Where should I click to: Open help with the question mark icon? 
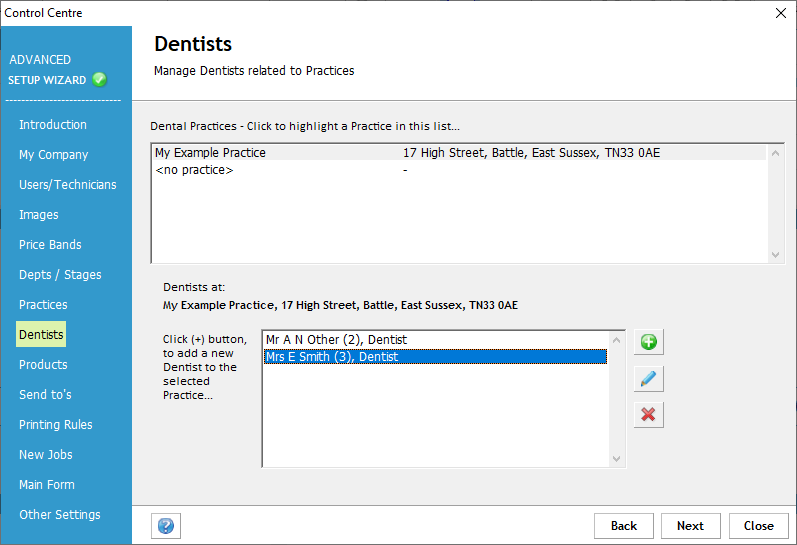(165, 526)
